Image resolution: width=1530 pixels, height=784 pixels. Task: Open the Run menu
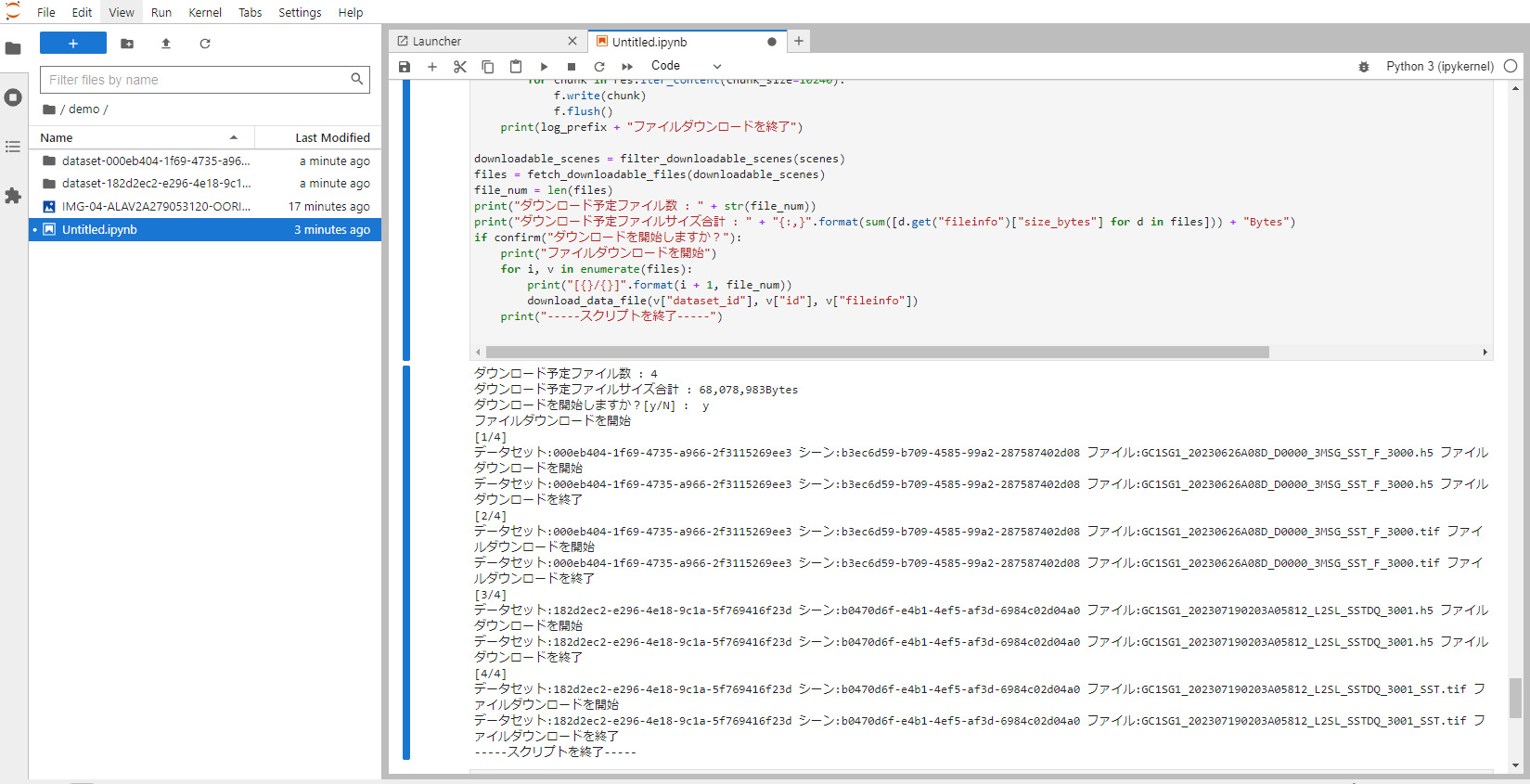coord(161,12)
